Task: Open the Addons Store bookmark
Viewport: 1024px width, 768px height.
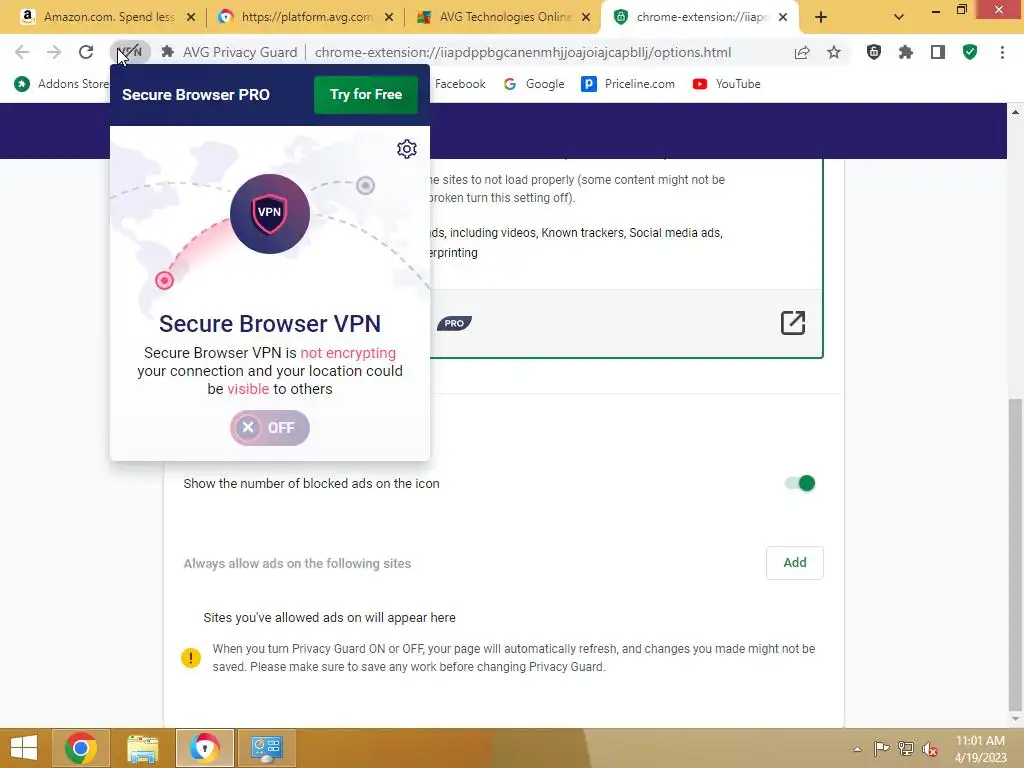Action: pos(61,84)
